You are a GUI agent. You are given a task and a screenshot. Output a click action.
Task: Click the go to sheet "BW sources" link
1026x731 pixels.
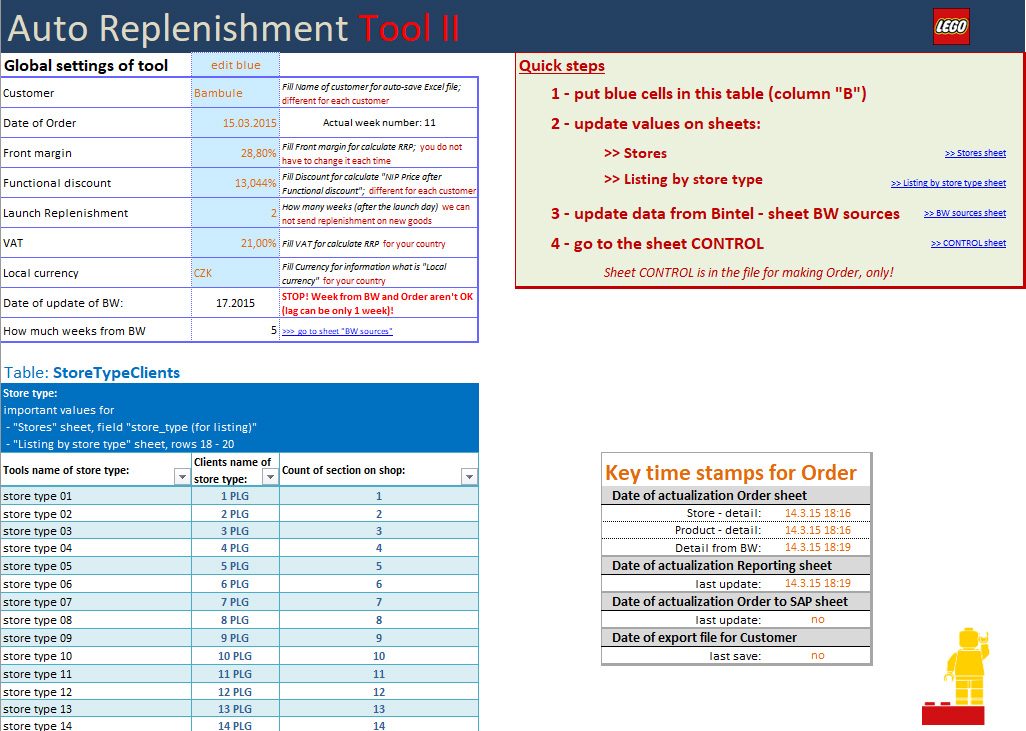[x=337, y=331]
